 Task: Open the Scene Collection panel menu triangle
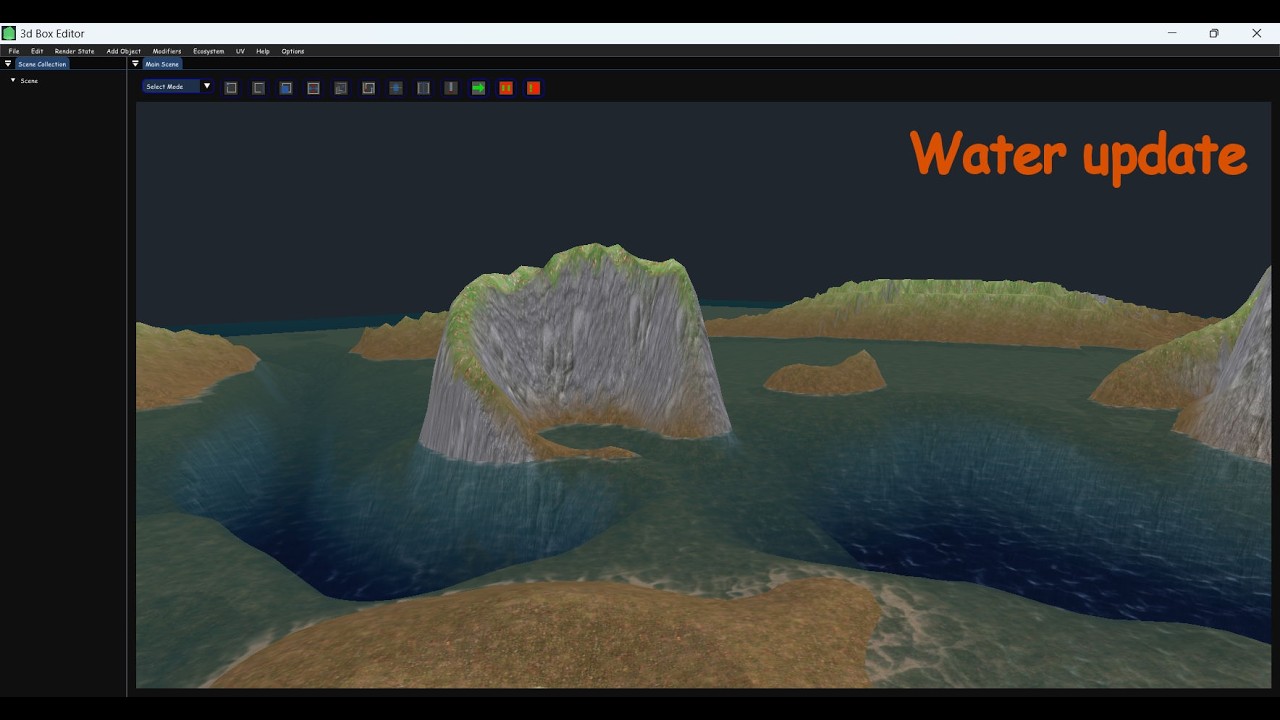click(8, 64)
